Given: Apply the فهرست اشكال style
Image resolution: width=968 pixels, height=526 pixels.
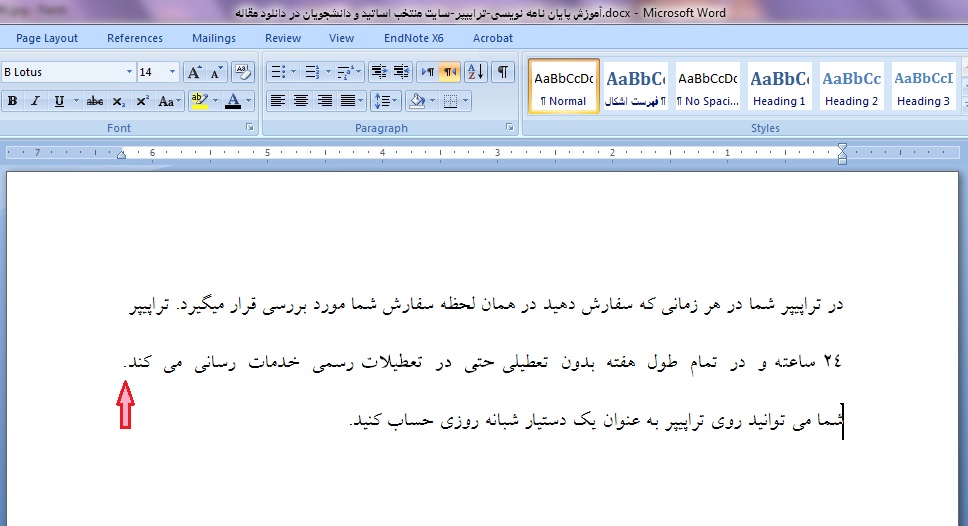Looking at the screenshot, I should click(636, 86).
